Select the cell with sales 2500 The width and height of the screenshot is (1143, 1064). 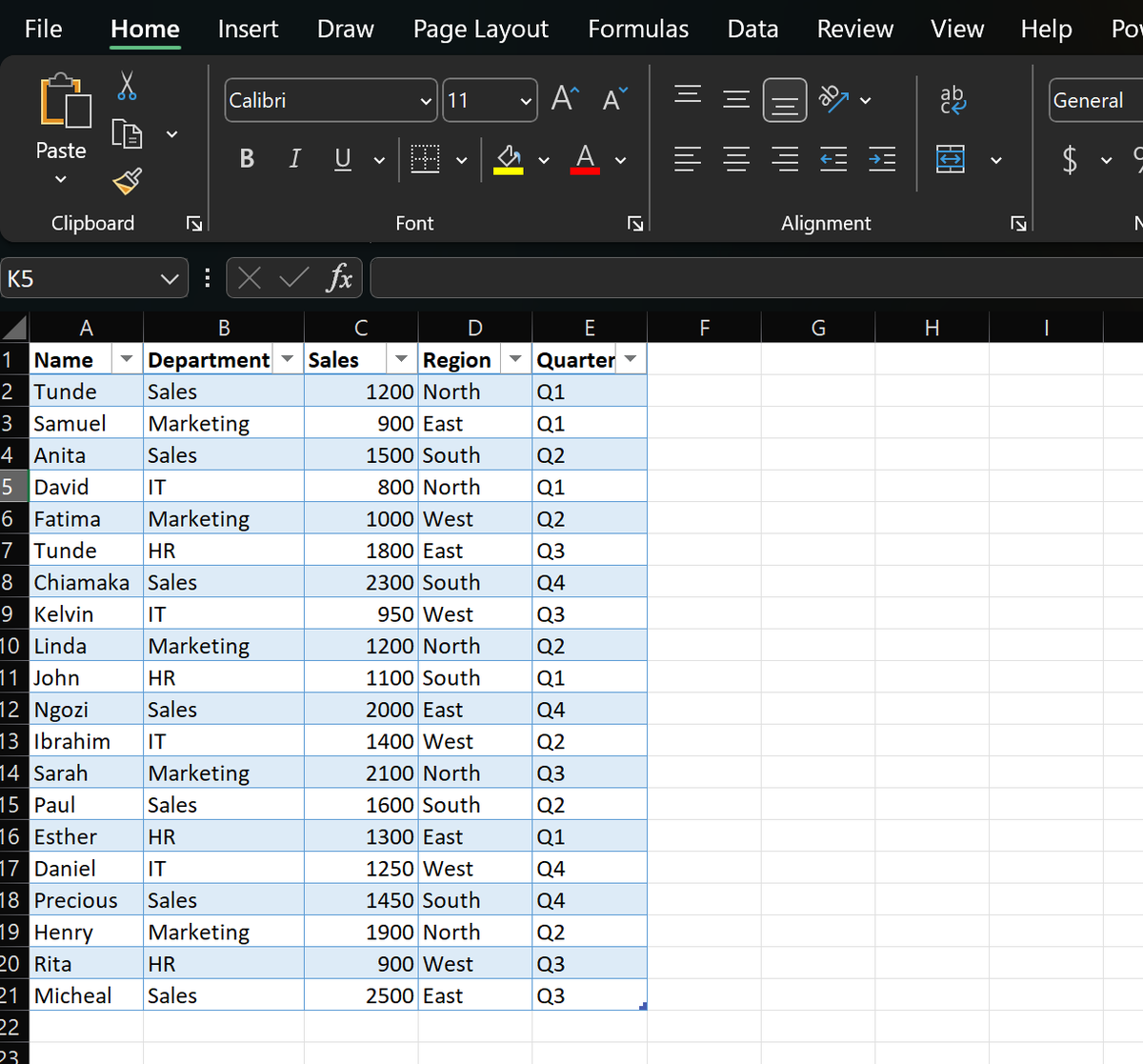click(361, 995)
